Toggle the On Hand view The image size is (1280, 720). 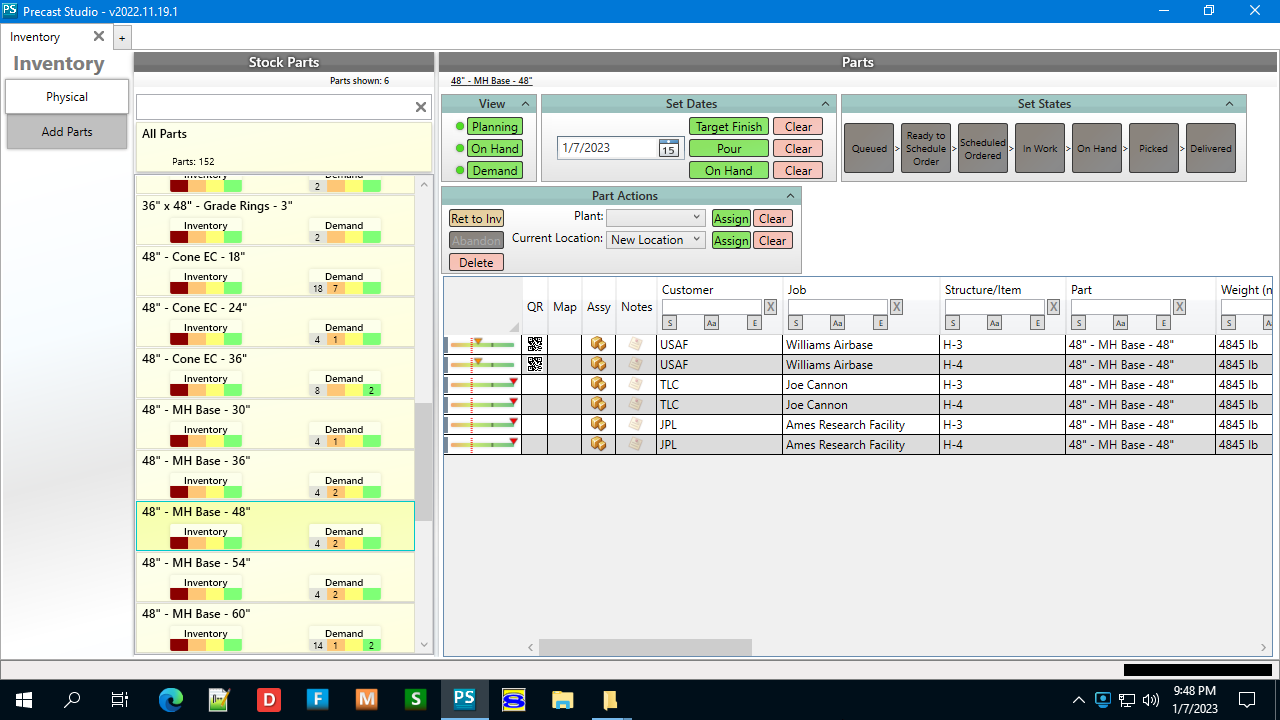coord(494,149)
